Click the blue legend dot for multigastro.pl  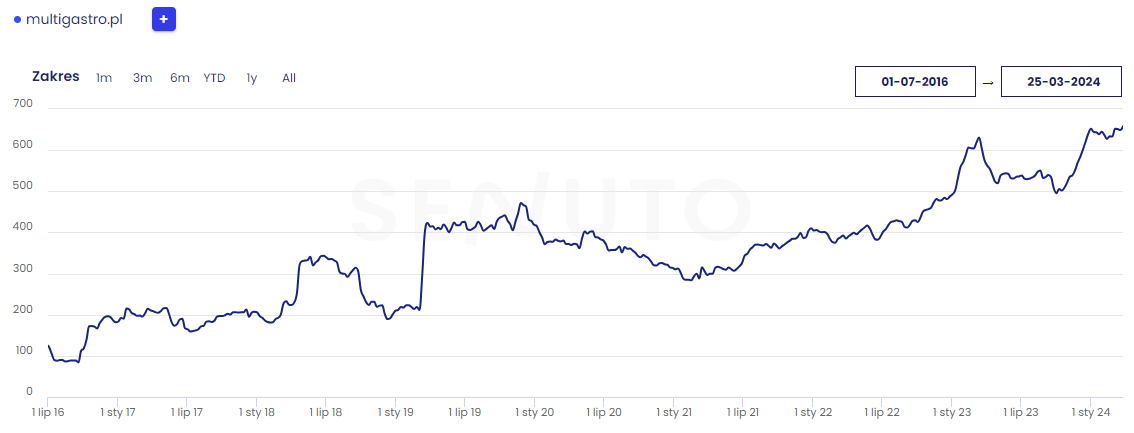coord(18,20)
